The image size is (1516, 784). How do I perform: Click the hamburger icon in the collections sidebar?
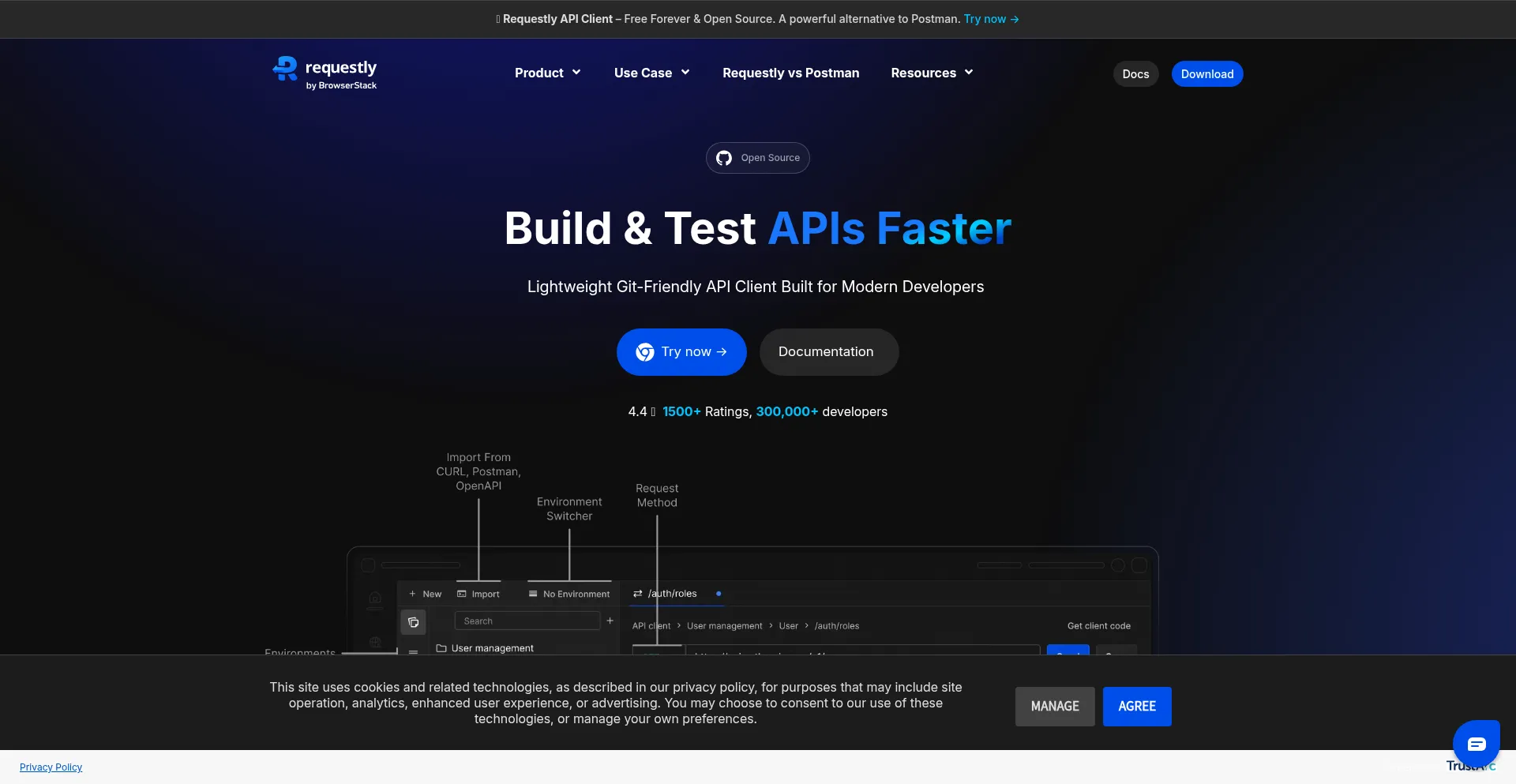pos(413,651)
